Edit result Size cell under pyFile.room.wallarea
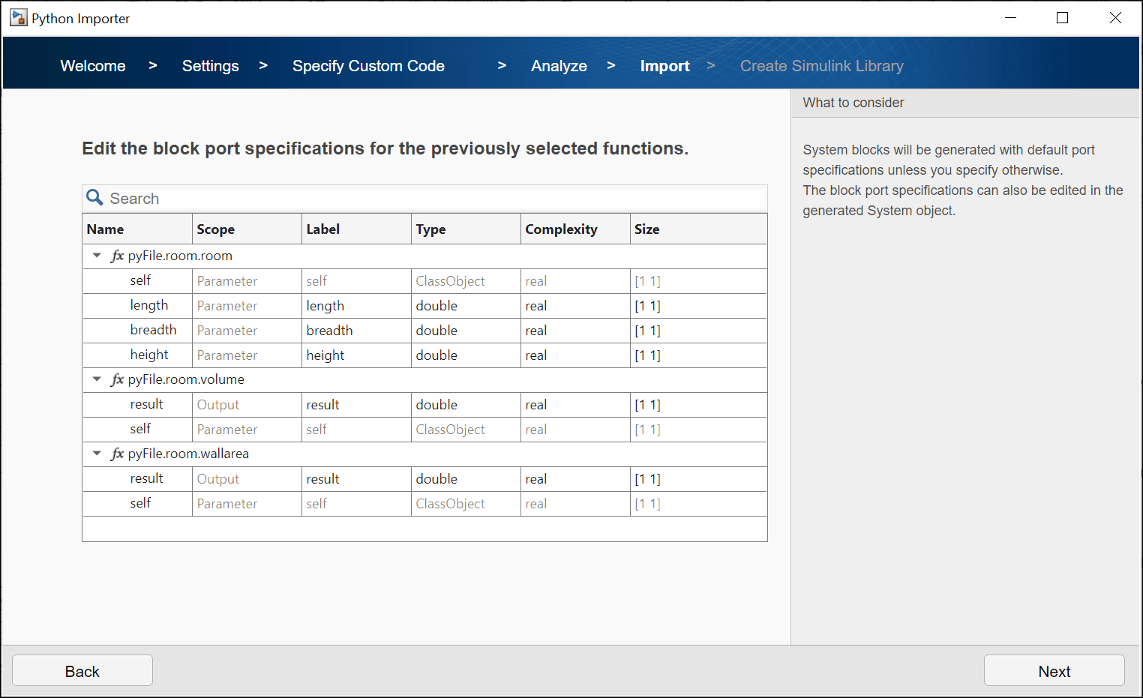This screenshot has height=698, width=1143. click(x=698, y=479)
